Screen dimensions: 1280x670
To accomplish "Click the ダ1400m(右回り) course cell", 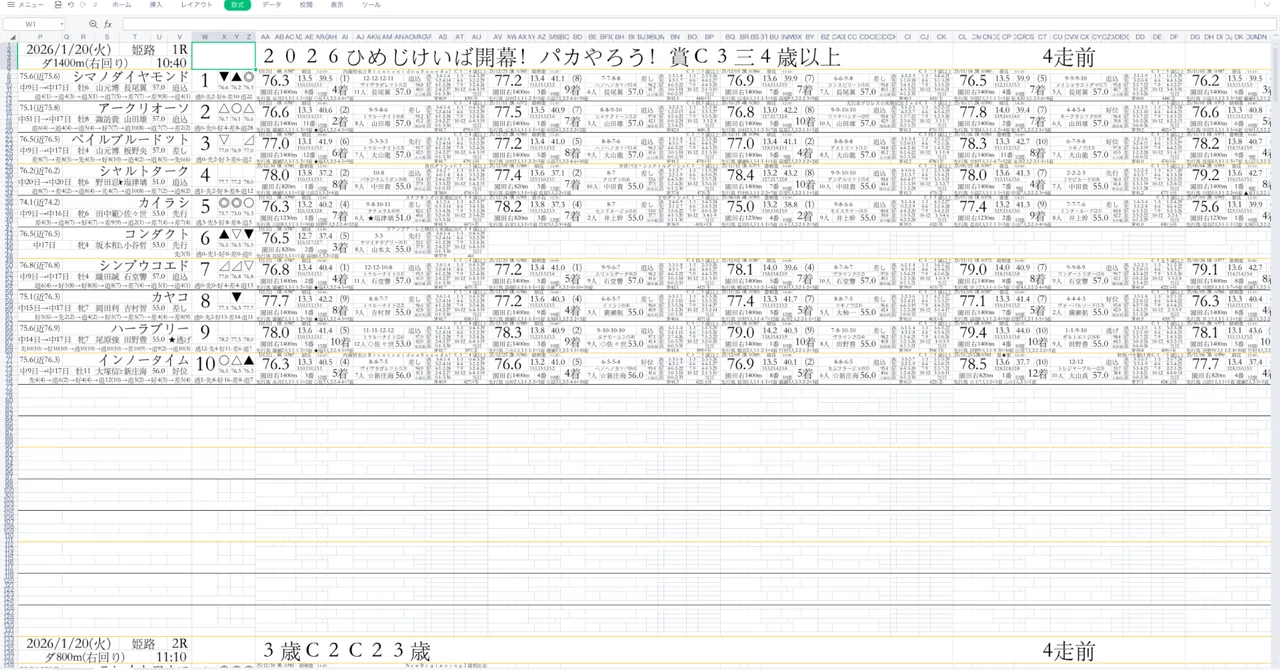I will point(85,62).
